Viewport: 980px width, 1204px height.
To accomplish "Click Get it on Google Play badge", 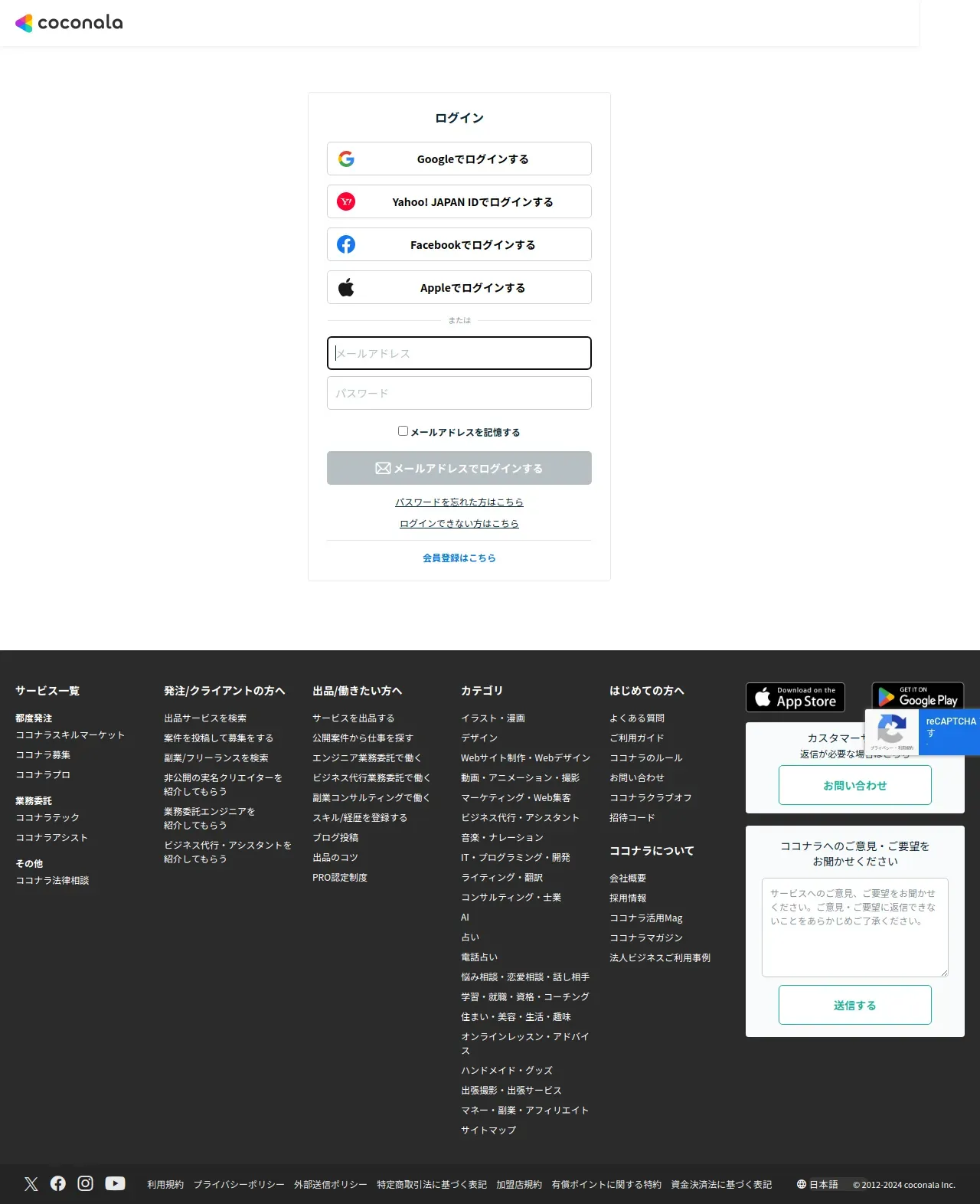I will pyautogui.click(x=918, y=696).
